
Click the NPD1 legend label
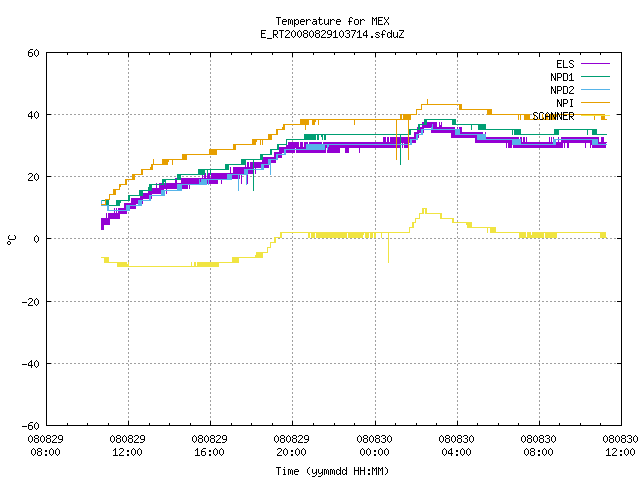[562, 77]
